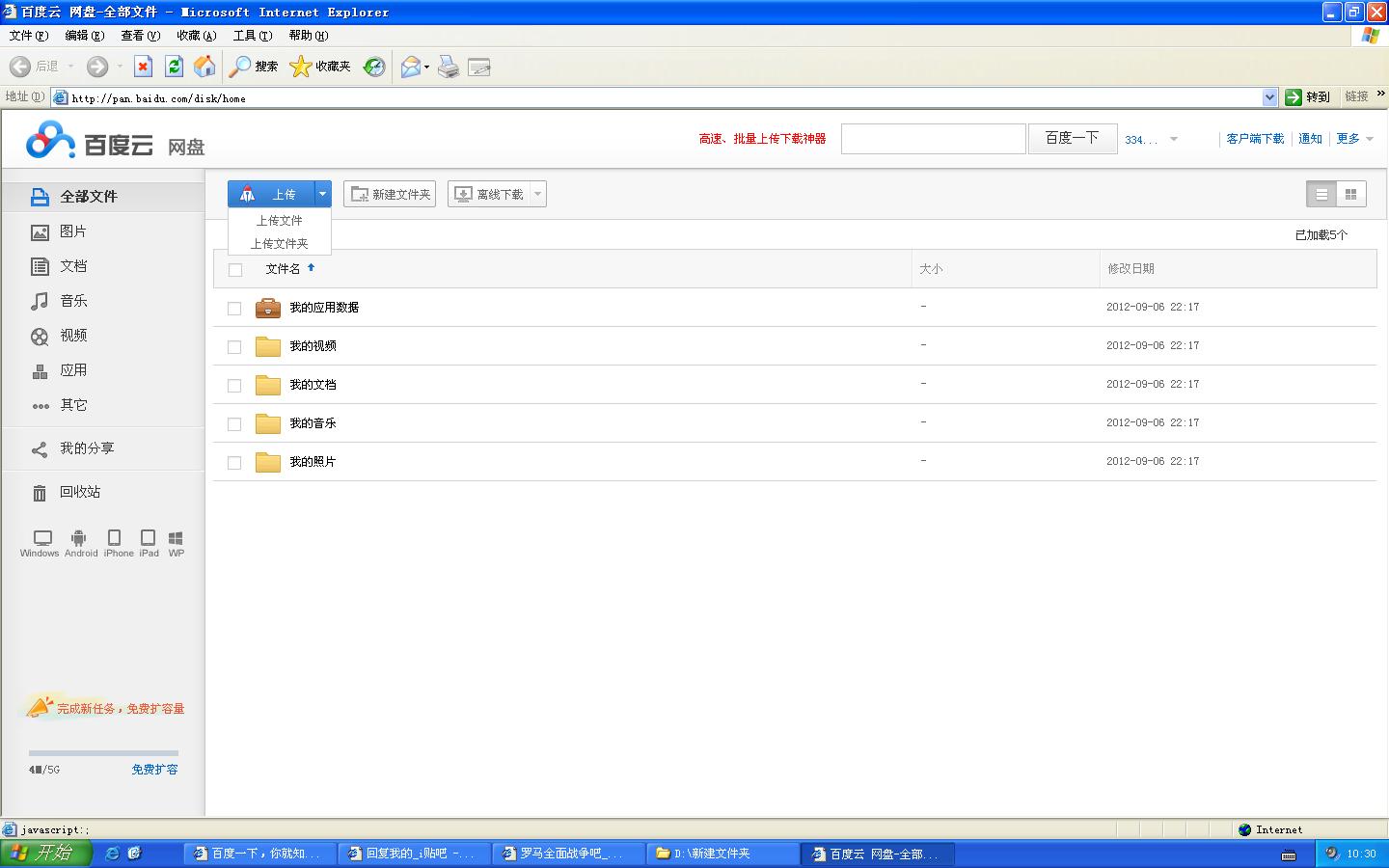Switch to grid thumbnail view mode
The width and height of the screenshot is (1389, 868).
tap(1350, 194)
